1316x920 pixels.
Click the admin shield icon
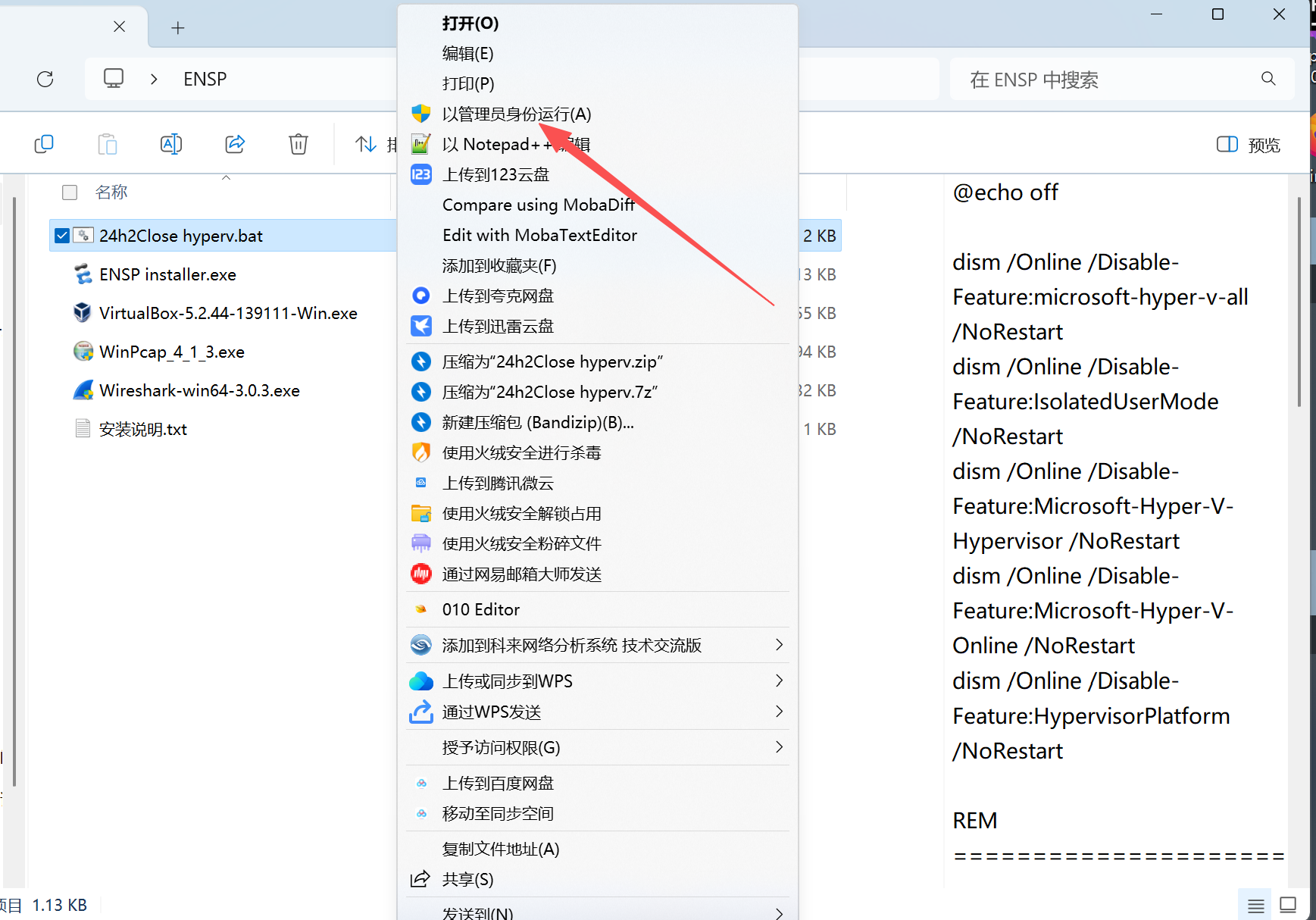421,114
